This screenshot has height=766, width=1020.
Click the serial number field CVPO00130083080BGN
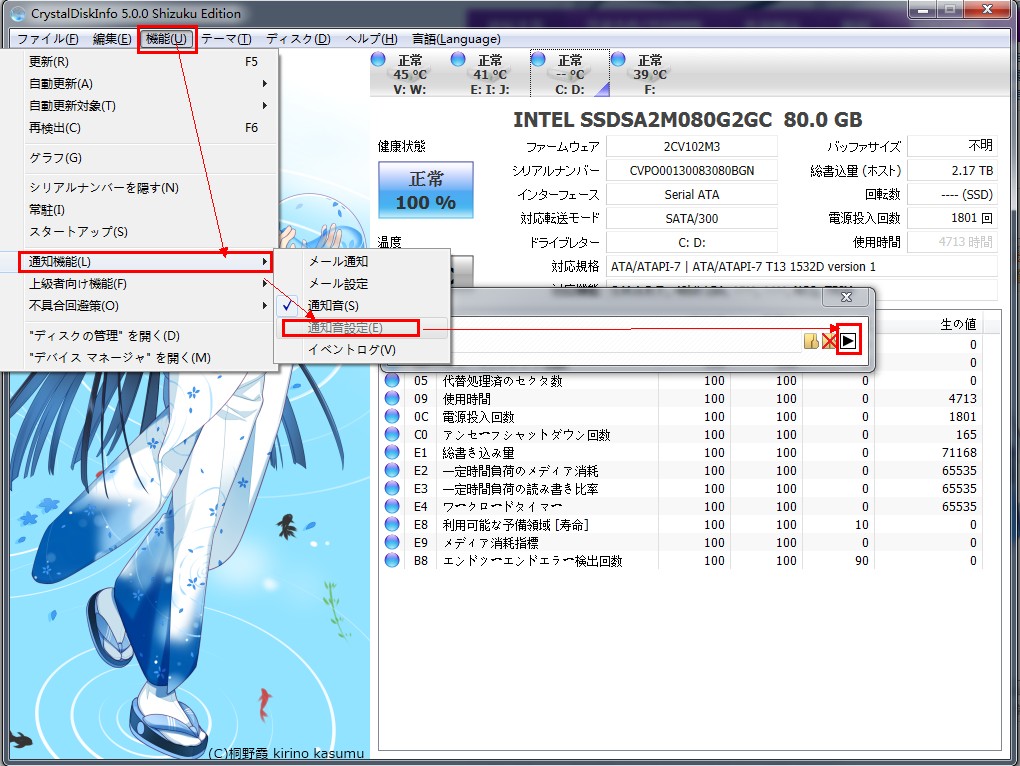(x=691, y=171)
